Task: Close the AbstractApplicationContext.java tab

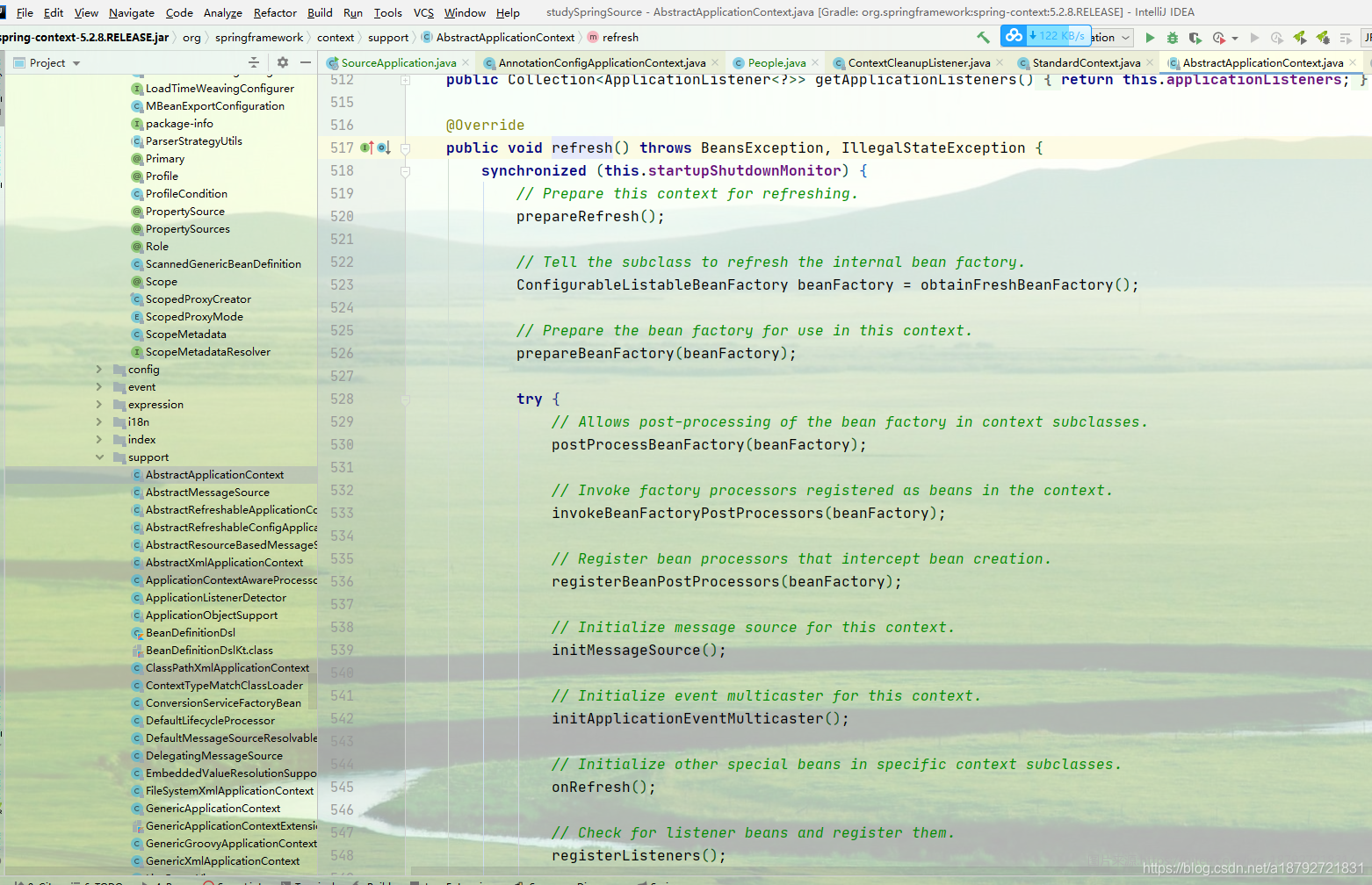Action: point(1353,62)
